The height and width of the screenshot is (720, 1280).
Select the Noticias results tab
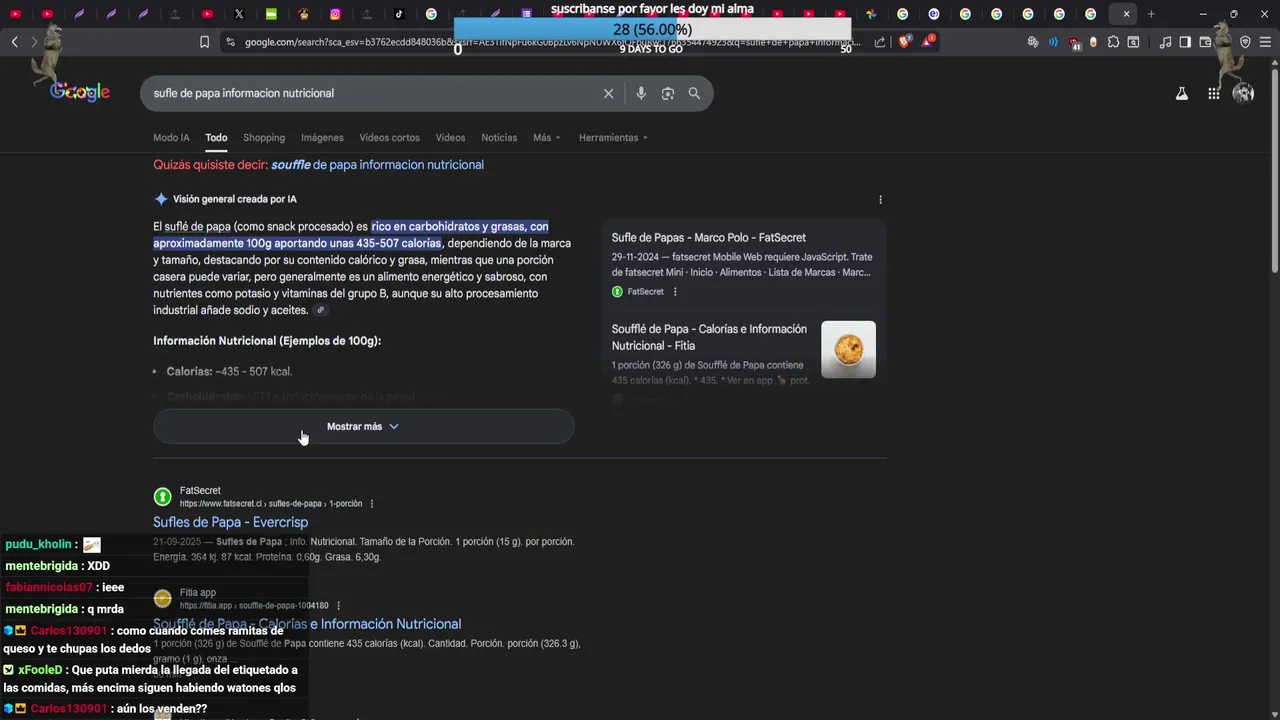pos(499,138)
